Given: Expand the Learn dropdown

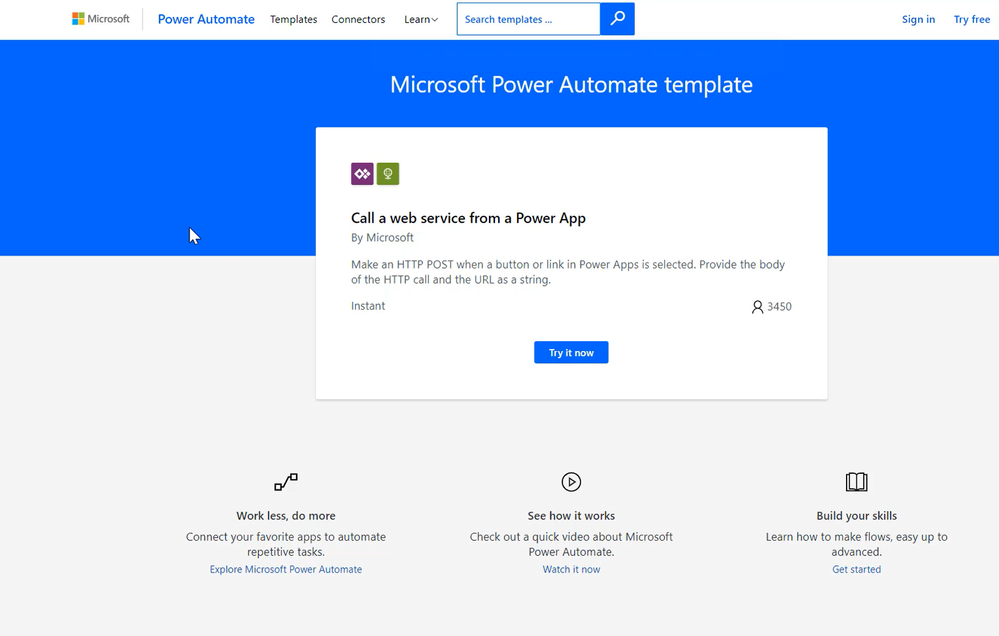Looking at the screenshot, I should pos(420,19).
